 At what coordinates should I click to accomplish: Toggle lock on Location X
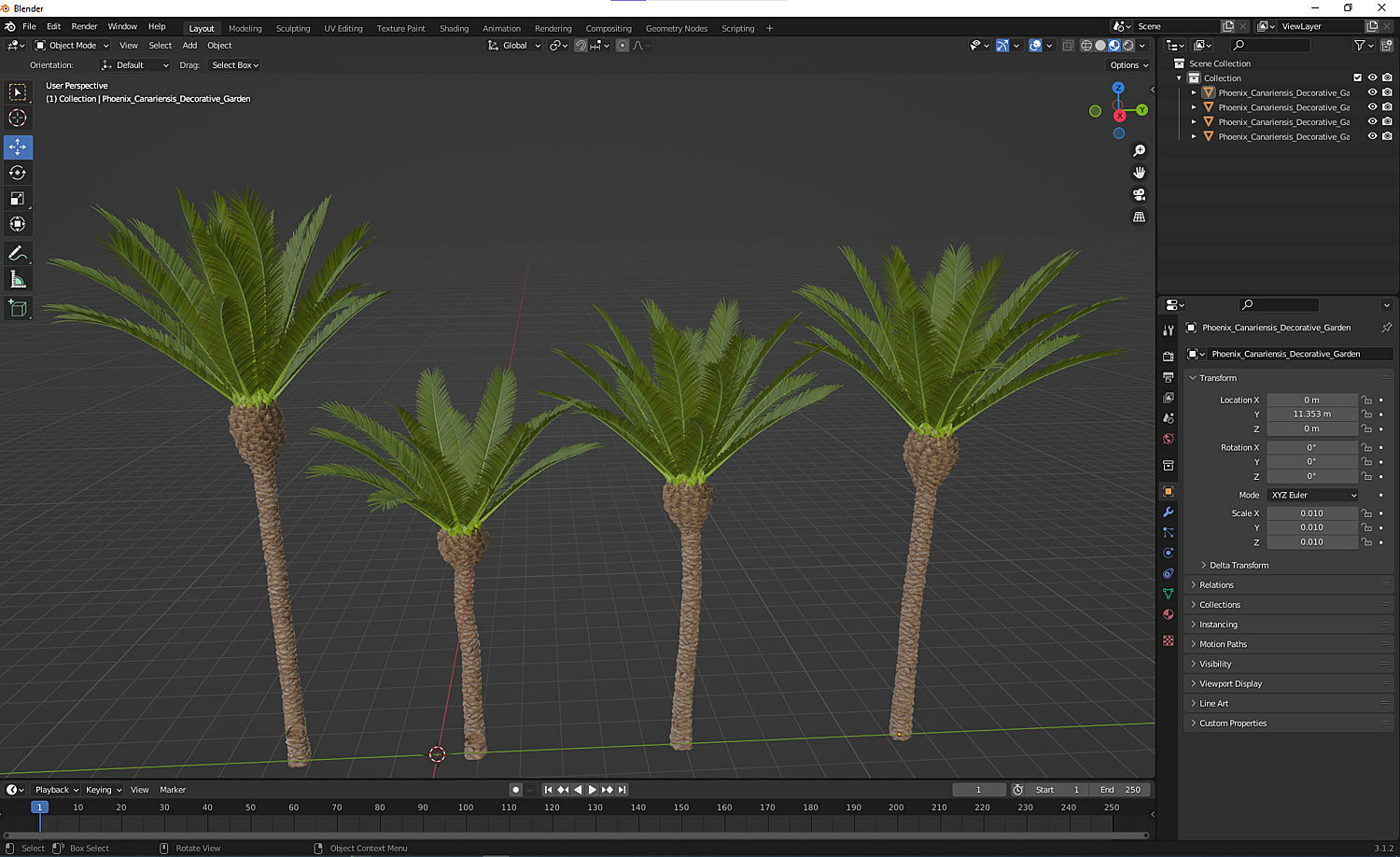pyautogui.click(x=1366, y=400)
